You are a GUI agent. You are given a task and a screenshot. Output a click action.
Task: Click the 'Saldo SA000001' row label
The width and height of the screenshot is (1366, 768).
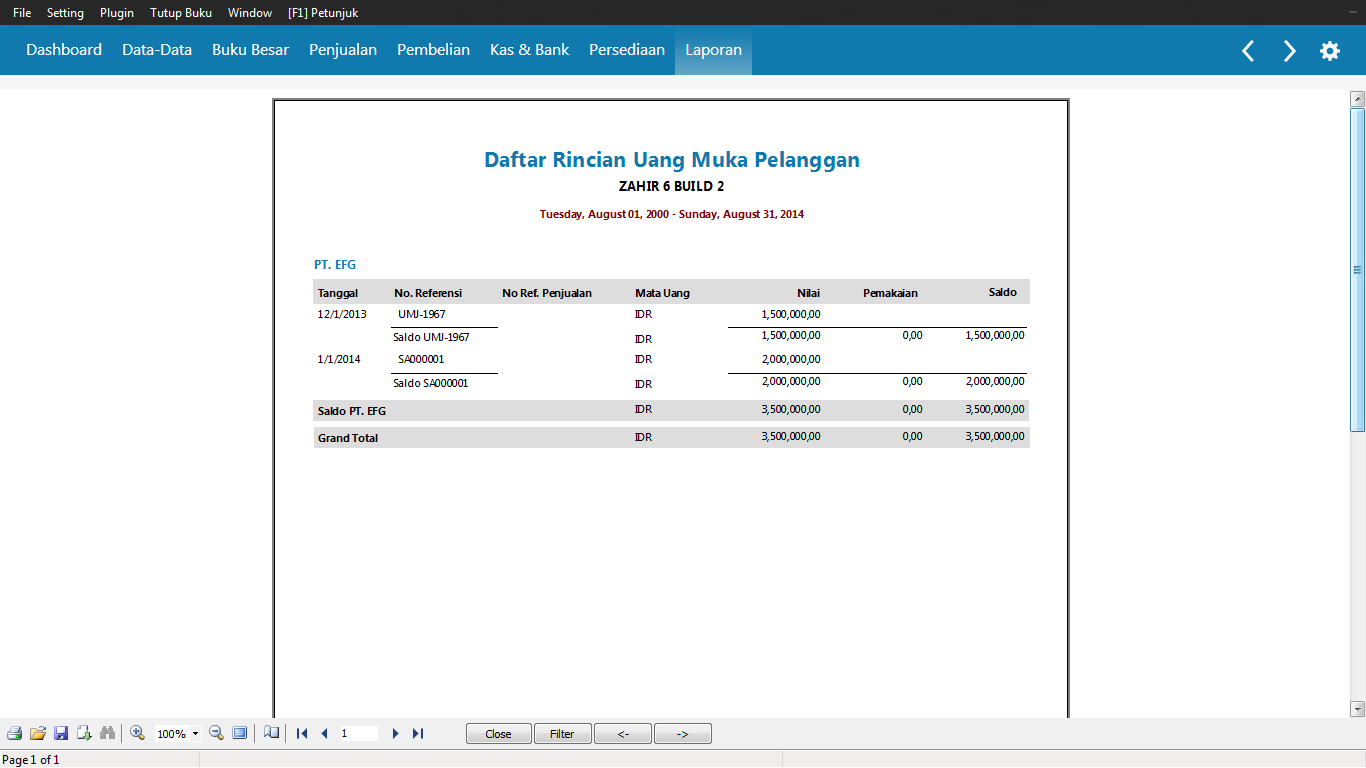point(431,383)
